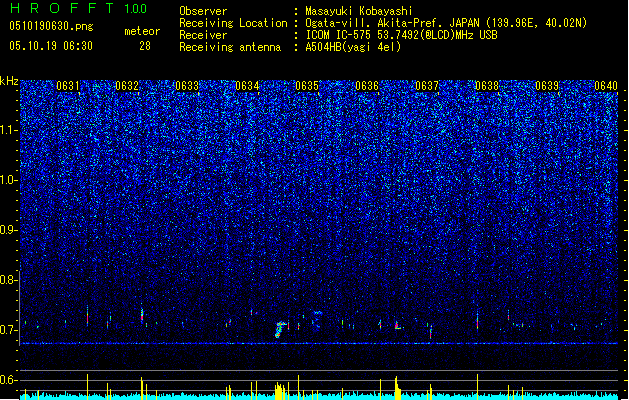The height and width of the screenshot is (400, 629).
Task: Click the 1.0 kHz frequency label
Action: 9,180
